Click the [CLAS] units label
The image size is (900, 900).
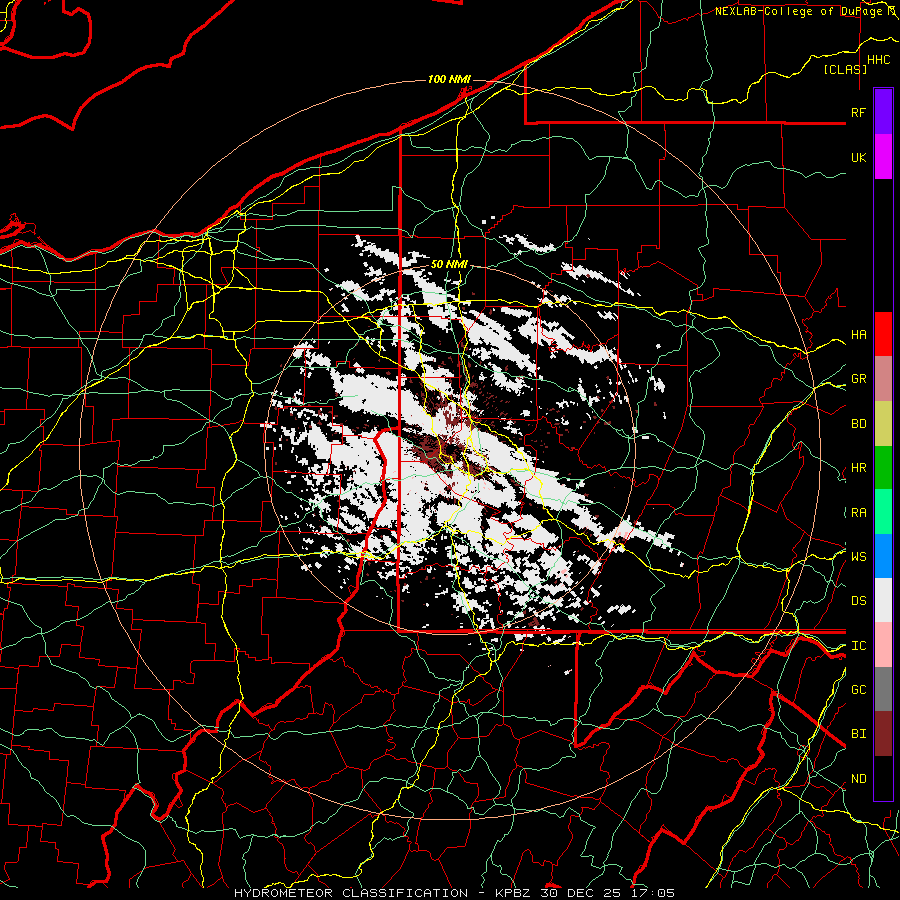point(845,69)
